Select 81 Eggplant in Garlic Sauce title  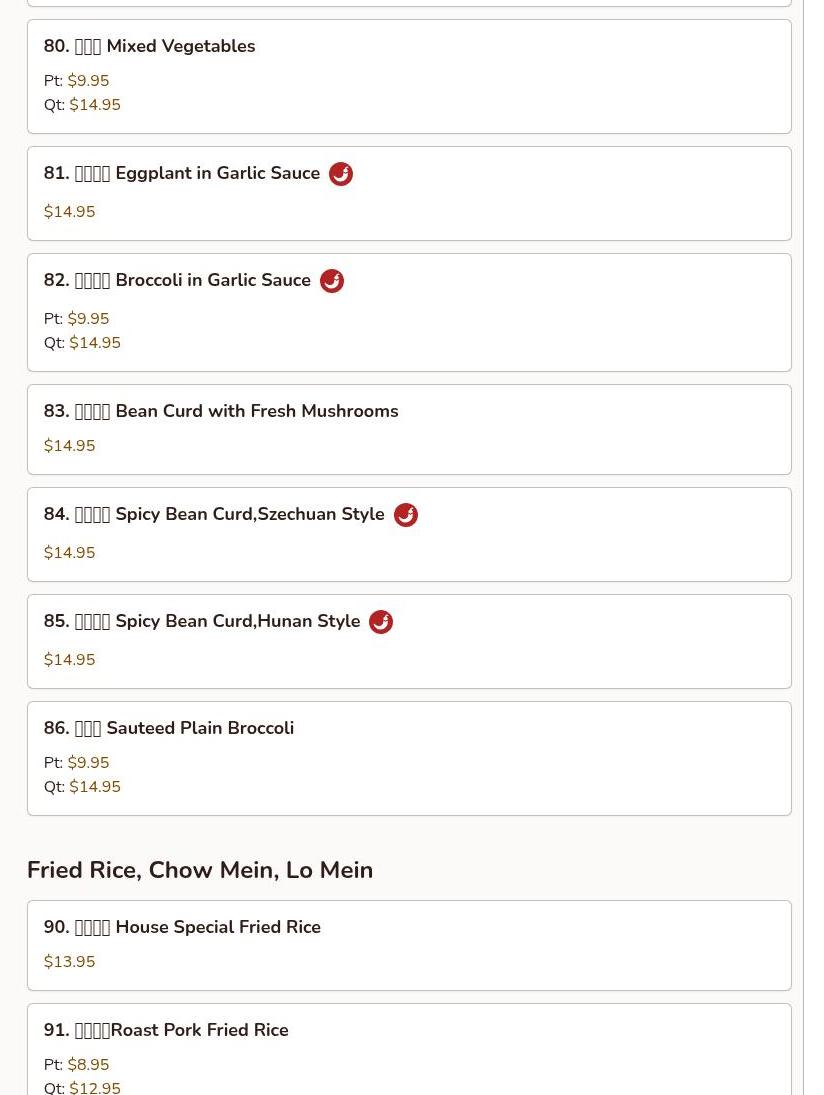[x=182, y=173]
